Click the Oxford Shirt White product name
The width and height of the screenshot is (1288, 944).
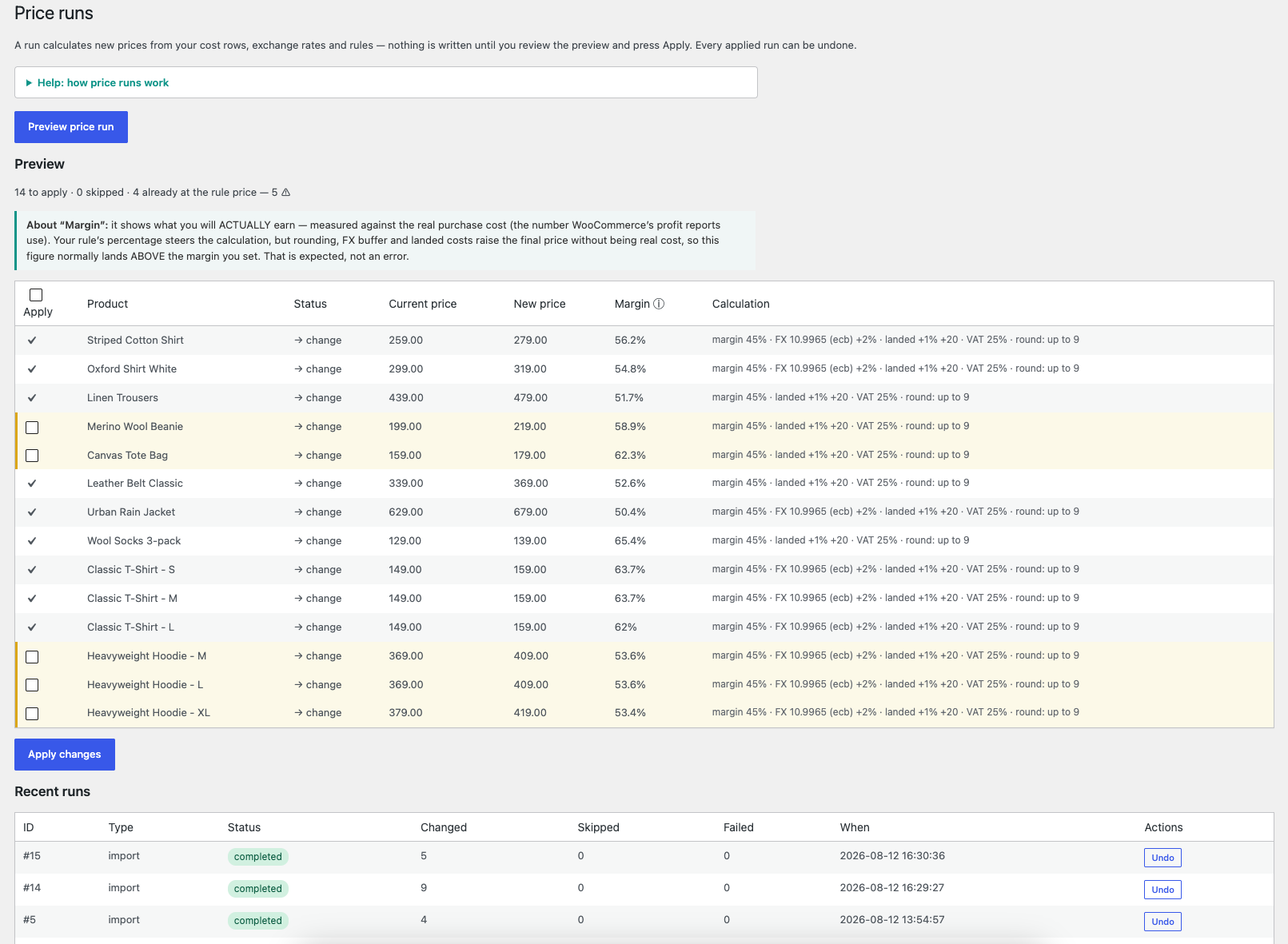[x=132, y=369]
